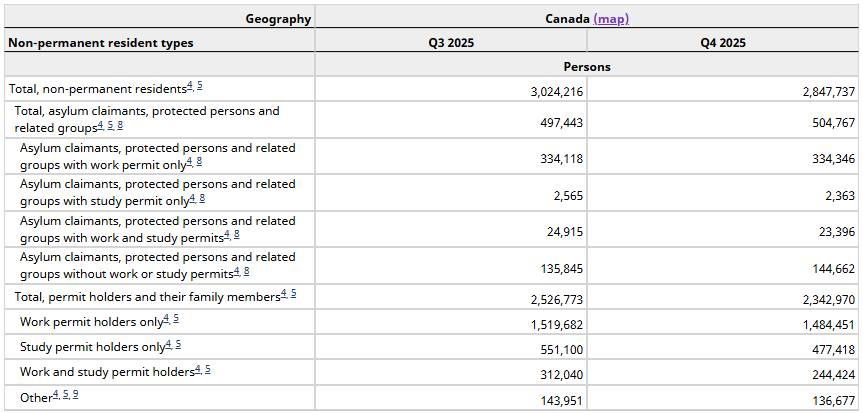Select the Work and study permit holders label
This screenshot has height=413, width=863.
[x=107, y=372]
